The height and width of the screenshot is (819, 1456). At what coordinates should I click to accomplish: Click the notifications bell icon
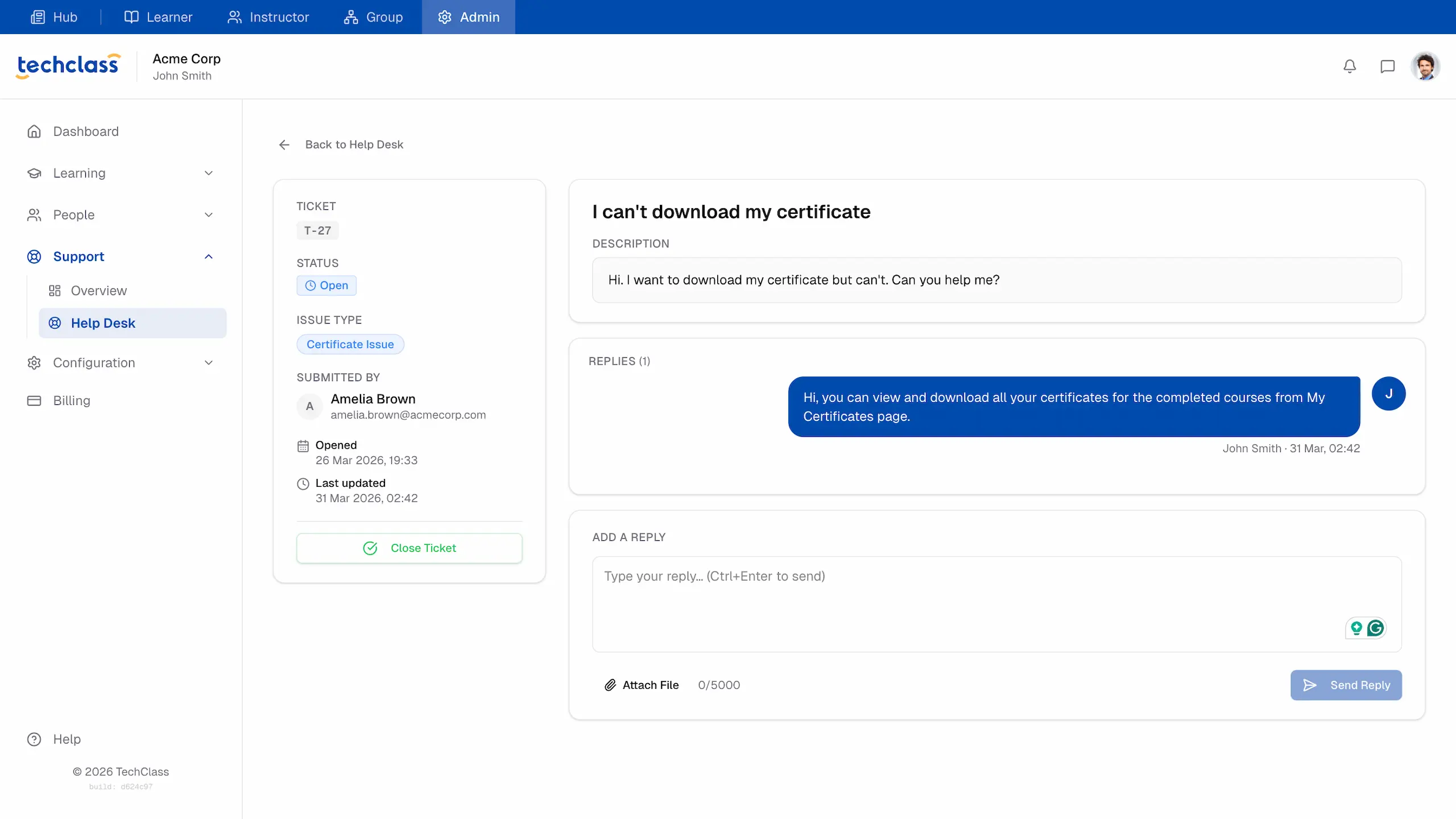point(1350,67)
